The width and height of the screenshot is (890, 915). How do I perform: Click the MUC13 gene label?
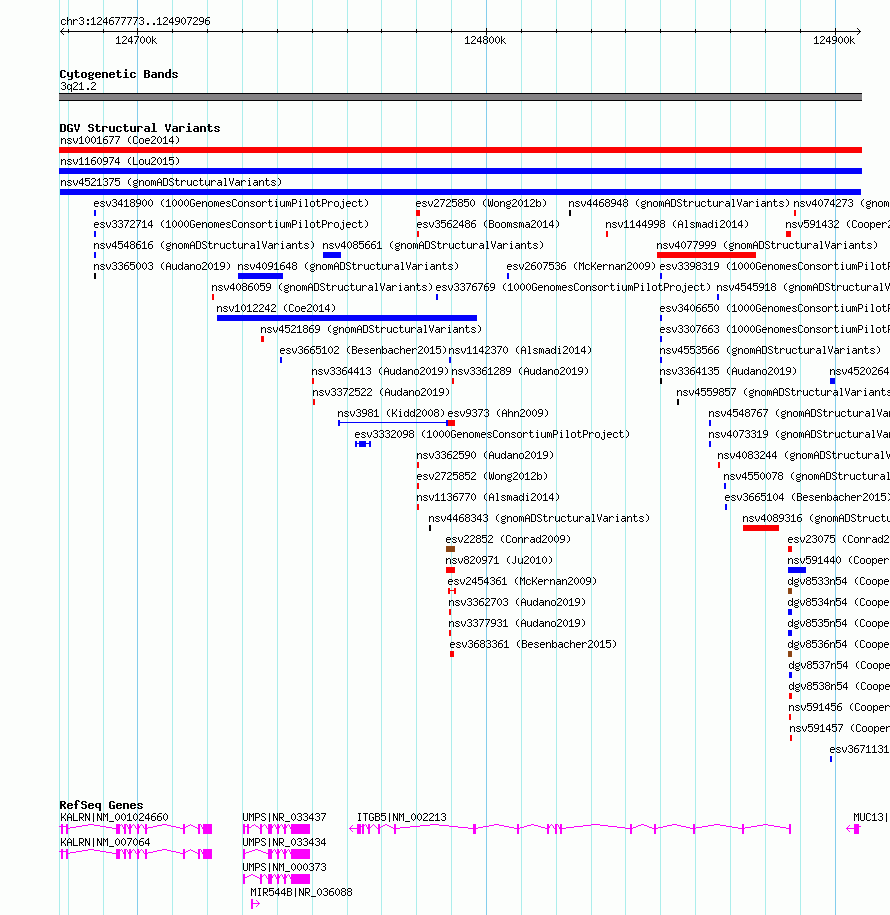pyautogui.click(x=871, y=817)
